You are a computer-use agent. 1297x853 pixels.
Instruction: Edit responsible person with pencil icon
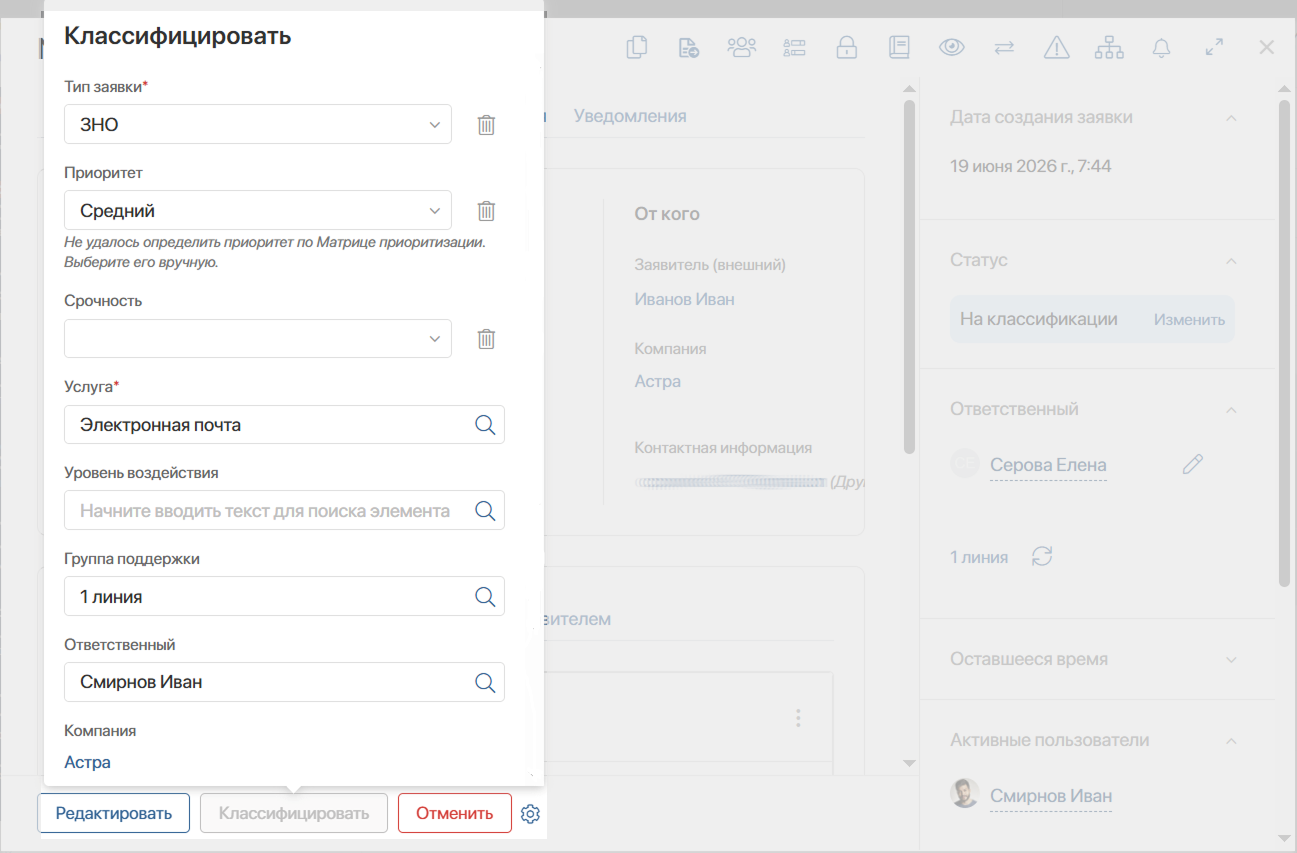1192,464
